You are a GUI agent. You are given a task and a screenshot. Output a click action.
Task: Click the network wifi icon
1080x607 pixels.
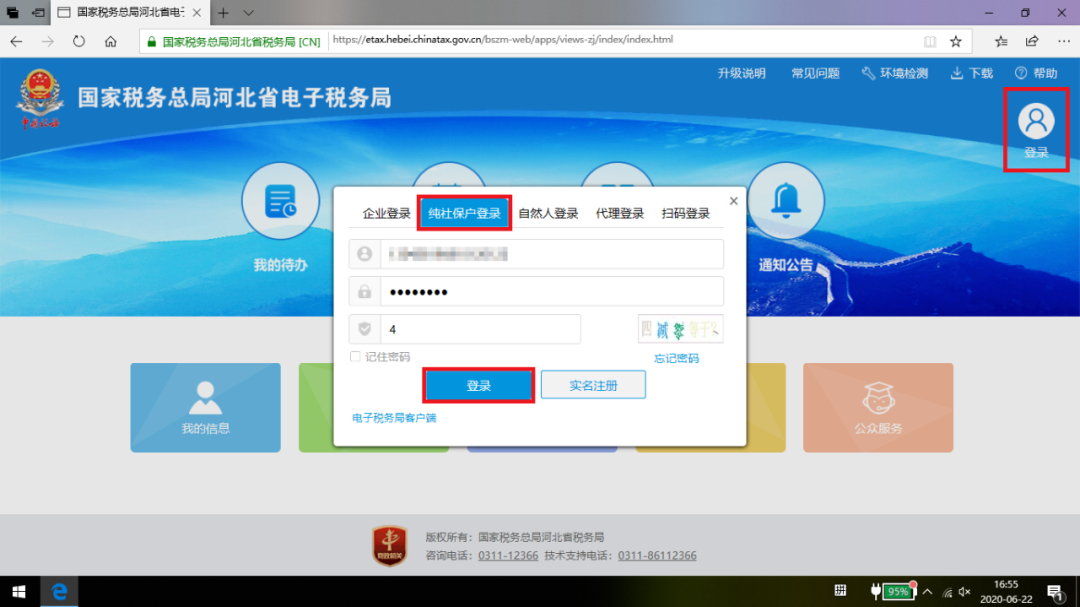(947, 592)
